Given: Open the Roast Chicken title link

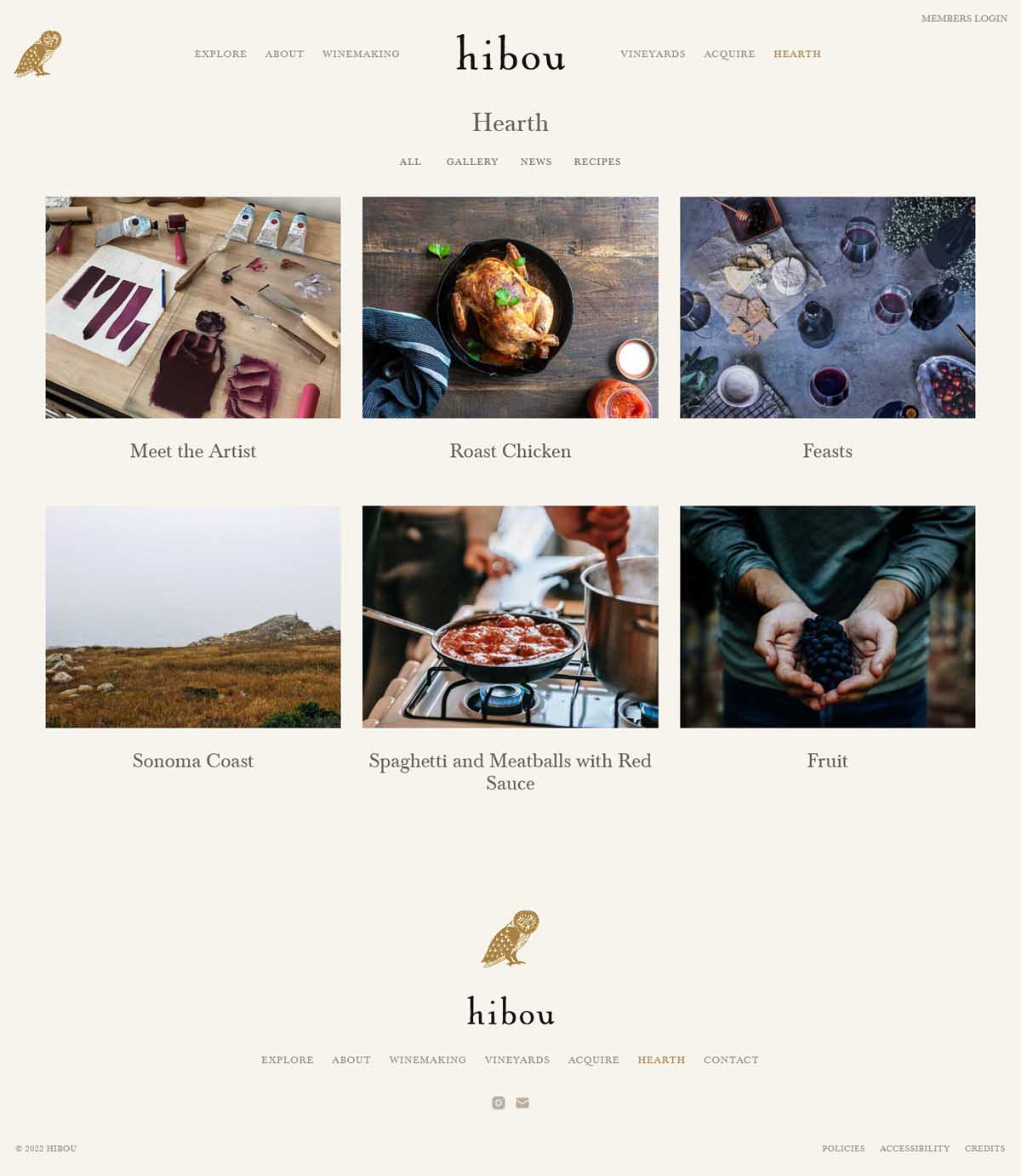Looking at the screenshot, I should [x=510, y=451].
